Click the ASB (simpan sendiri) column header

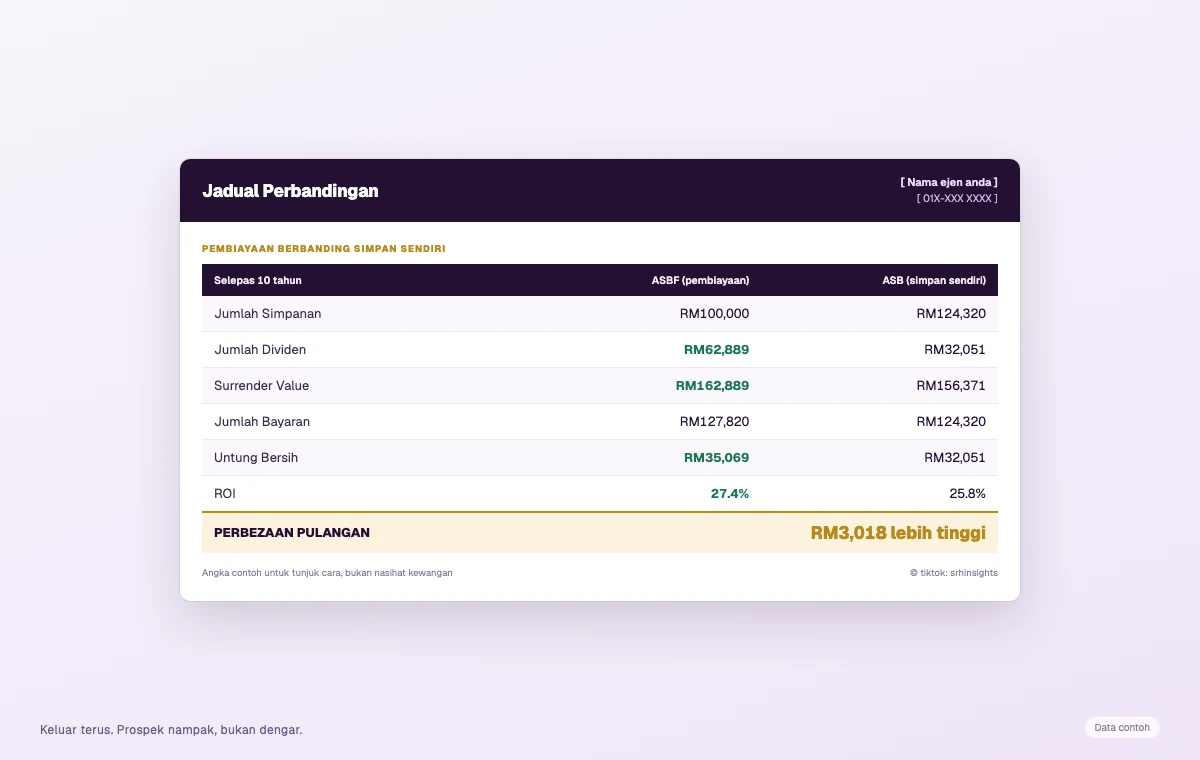tap(934, 280)
